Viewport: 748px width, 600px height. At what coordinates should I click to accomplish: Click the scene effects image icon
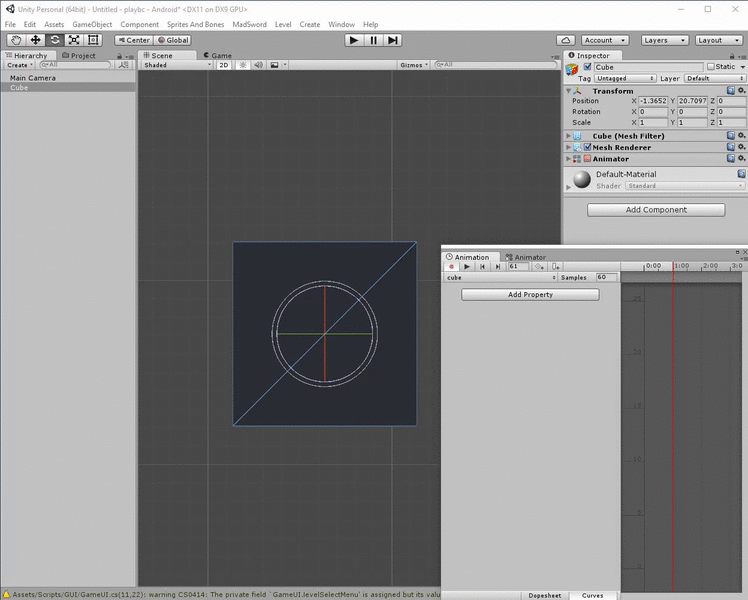pos(274,65)
